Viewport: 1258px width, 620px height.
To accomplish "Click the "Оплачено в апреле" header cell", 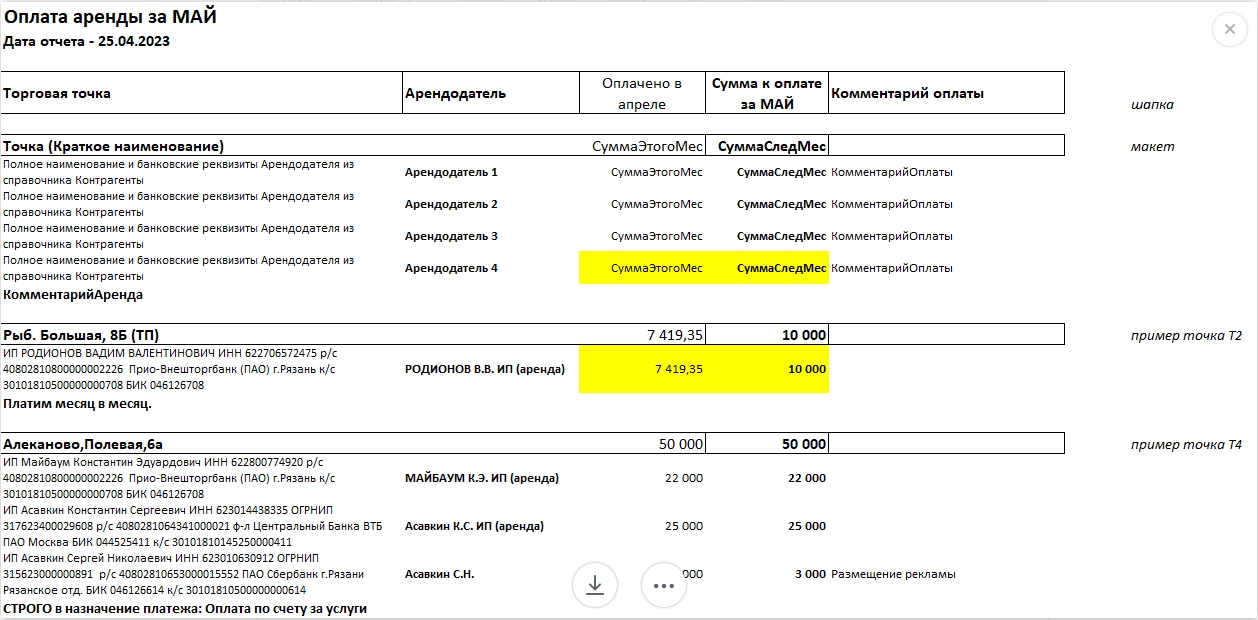I will click(642, 93).
